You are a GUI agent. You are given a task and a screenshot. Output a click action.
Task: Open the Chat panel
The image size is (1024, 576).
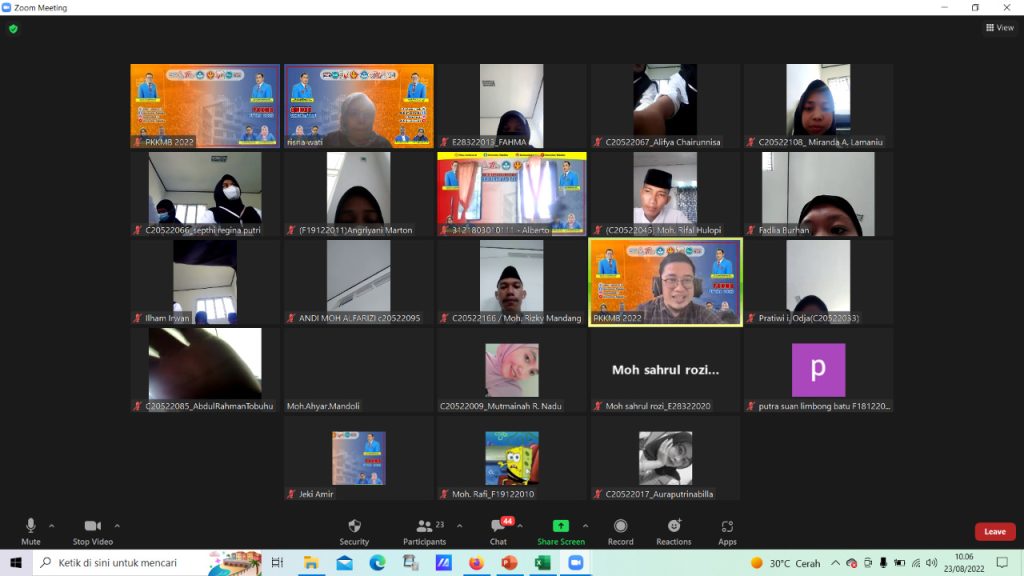498,527
